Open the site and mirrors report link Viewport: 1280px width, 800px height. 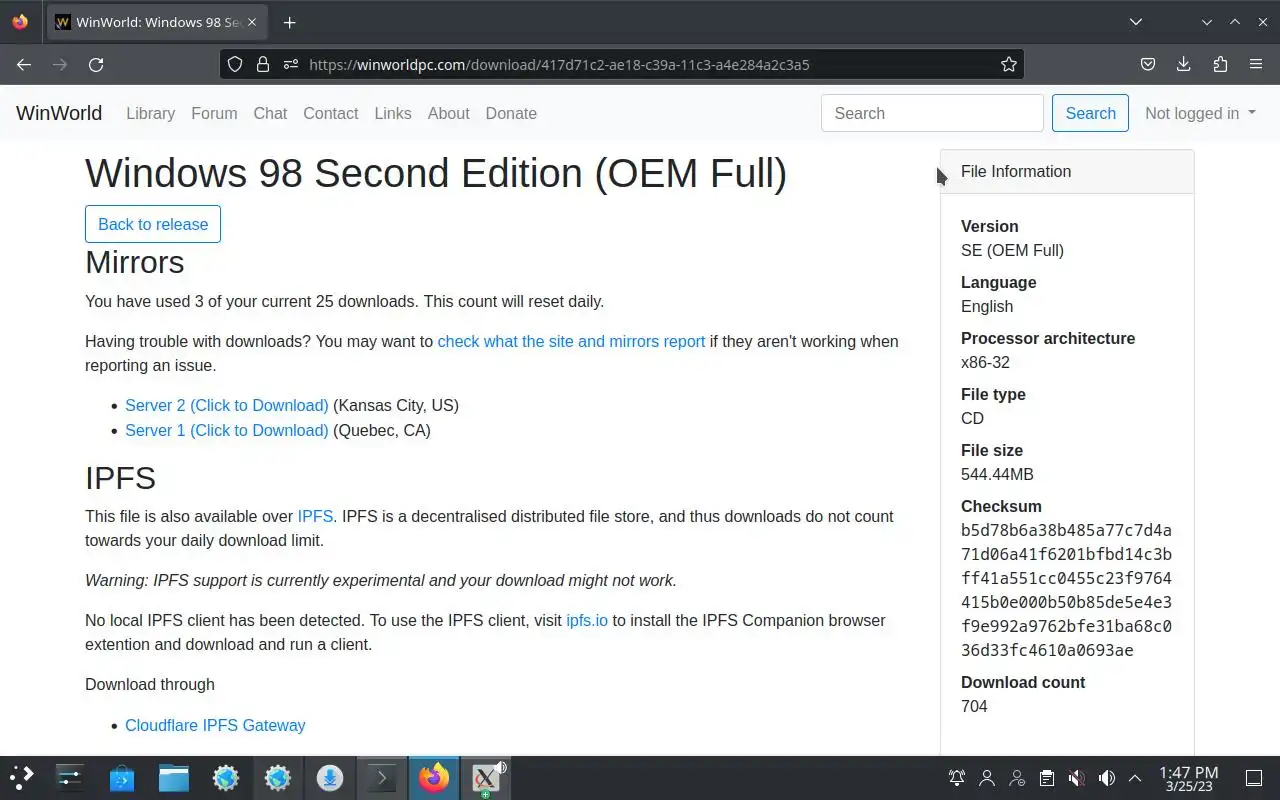coord(571,341)
